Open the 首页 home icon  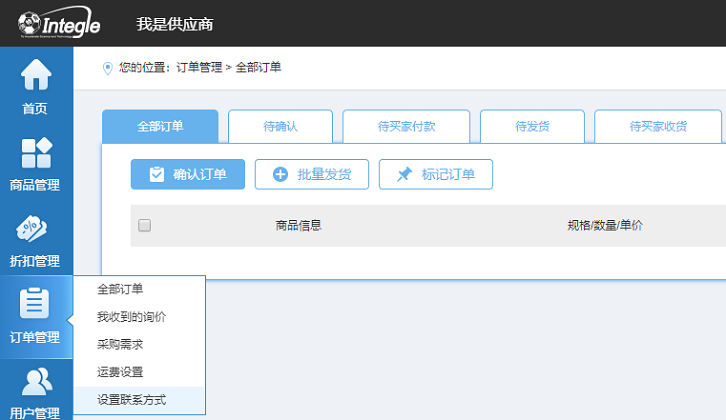click(35, 75)
